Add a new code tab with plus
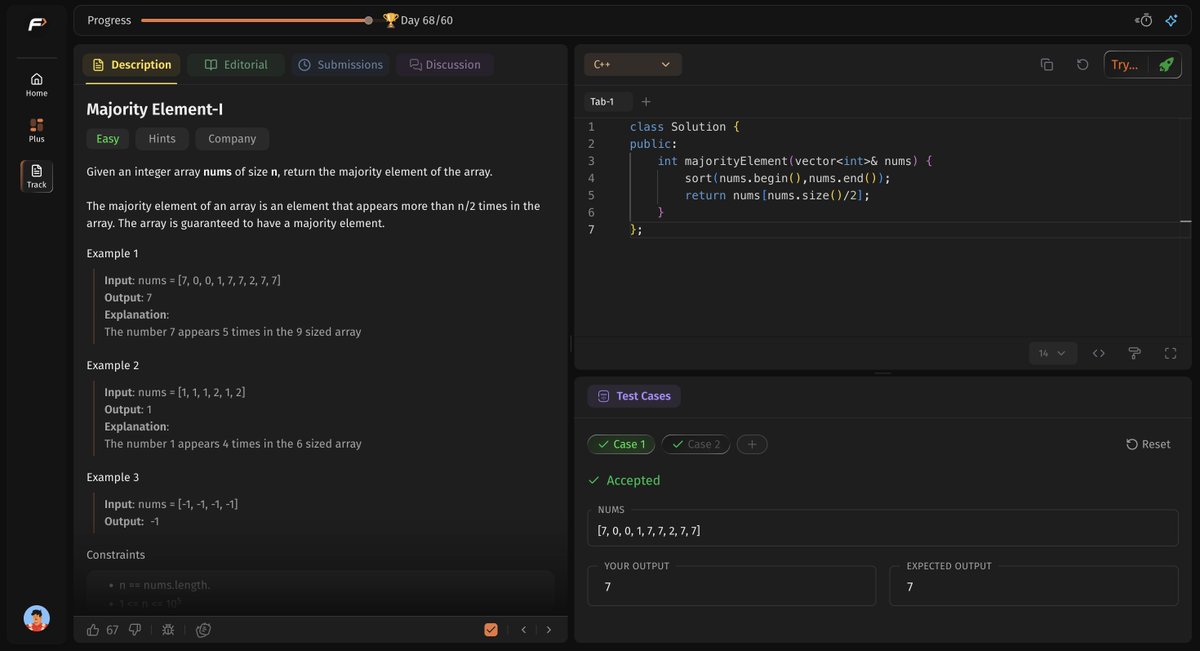 [x=646, y=101]
